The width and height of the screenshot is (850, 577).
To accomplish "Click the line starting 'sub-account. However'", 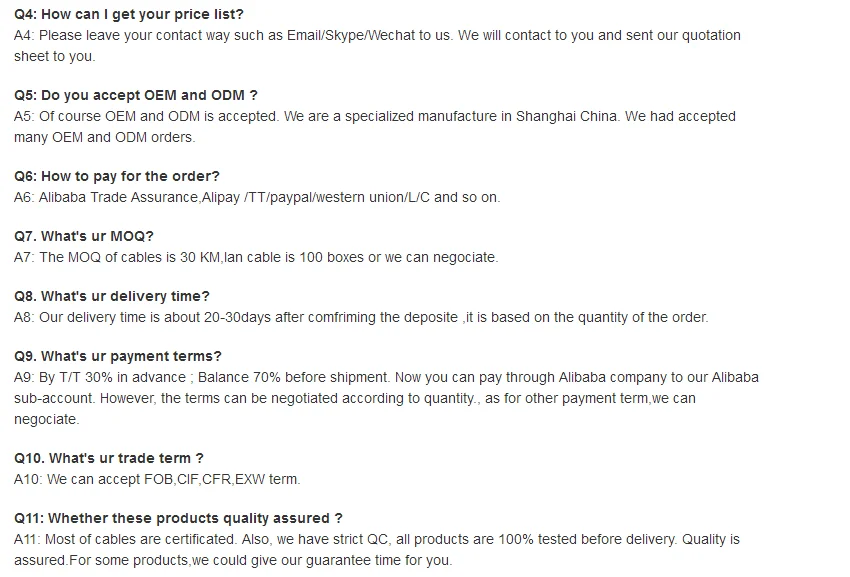I will pos(354,398).
